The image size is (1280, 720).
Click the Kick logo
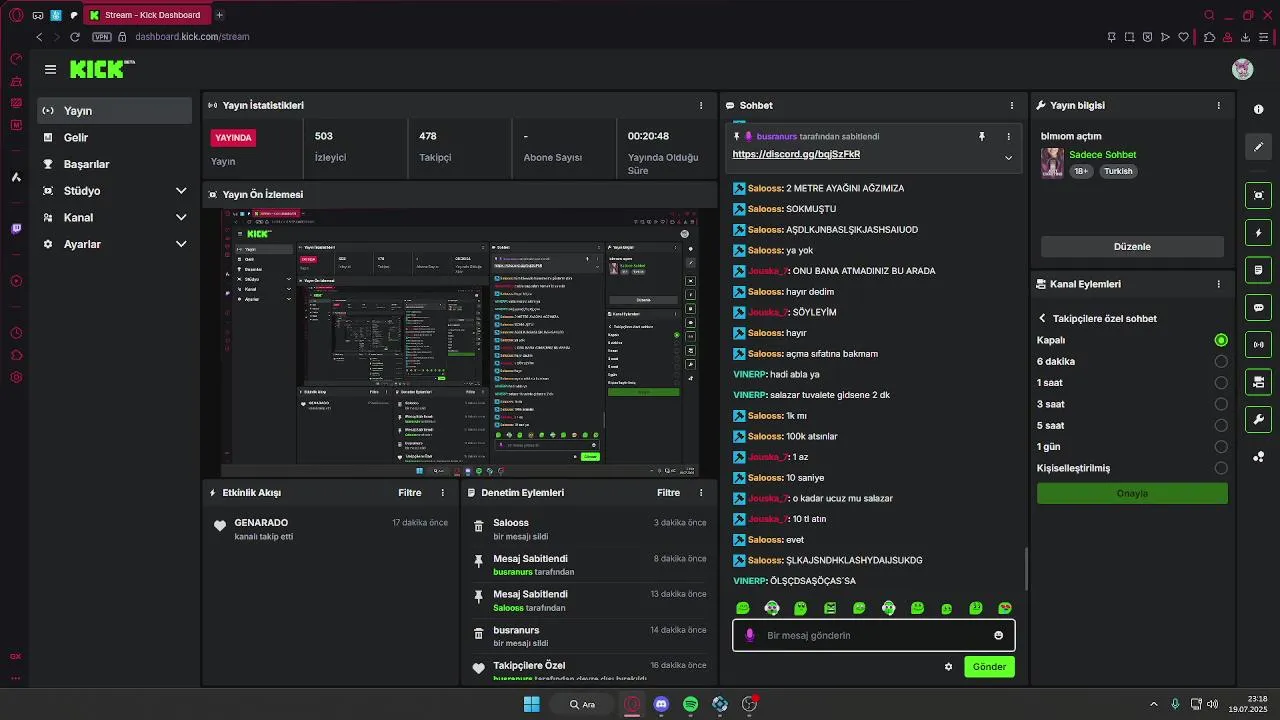point(102,69)
